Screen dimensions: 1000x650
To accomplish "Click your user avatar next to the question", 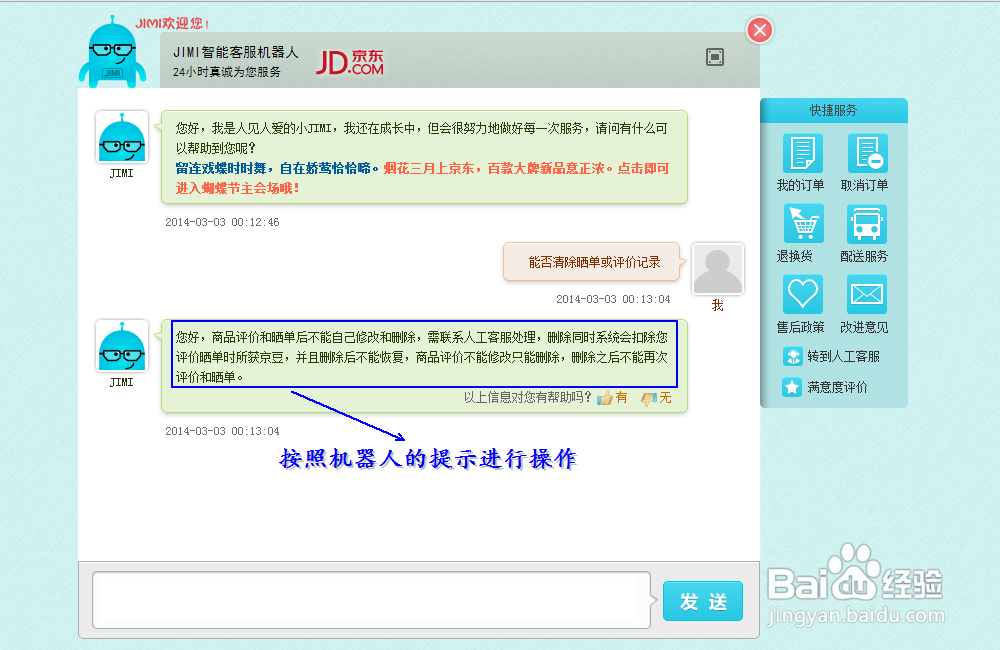I will 717,266.
